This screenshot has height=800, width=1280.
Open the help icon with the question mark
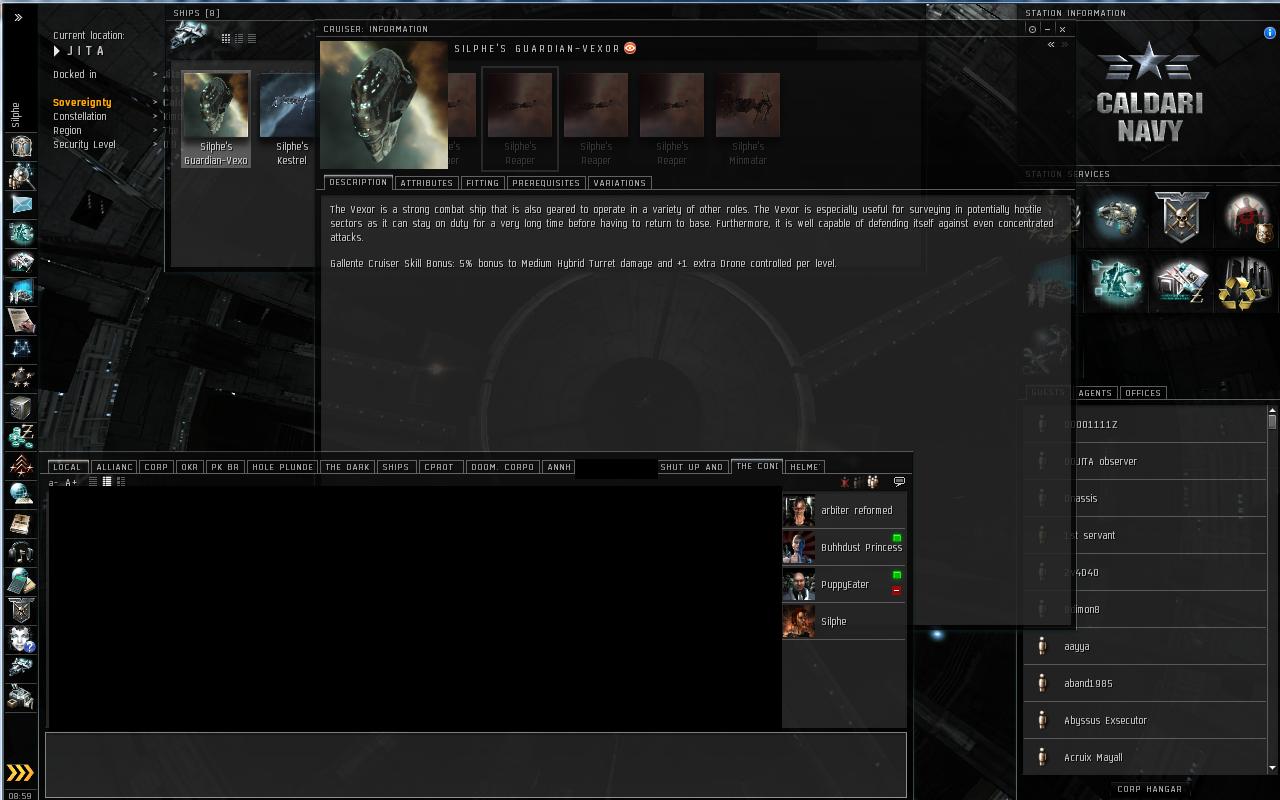click(21, 639)
